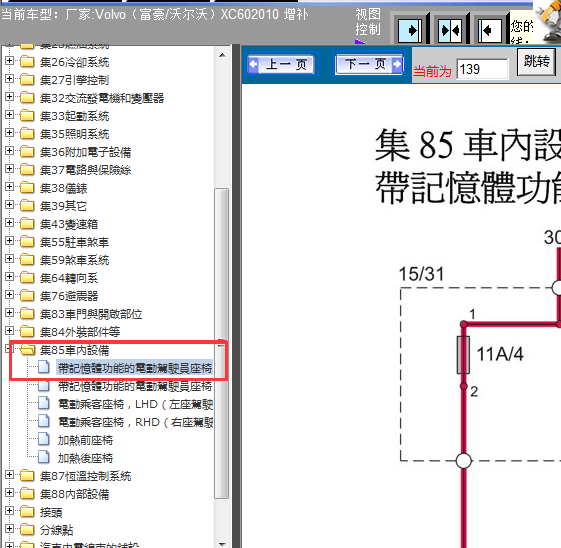This screenshot has width=561, height=548.
Task: Expand the 集55駐車煞車 folder
Action: (x=9, y=241)
